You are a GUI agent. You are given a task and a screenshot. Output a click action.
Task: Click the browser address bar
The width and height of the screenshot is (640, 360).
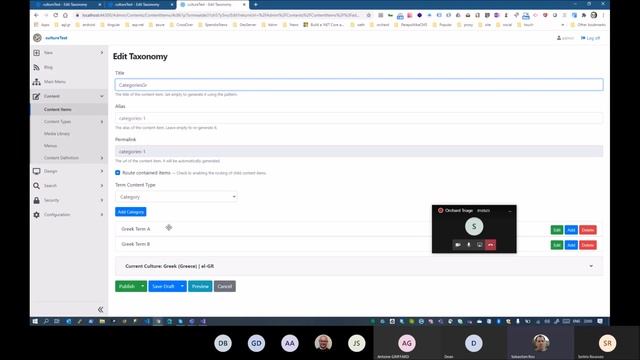(220, 15)
